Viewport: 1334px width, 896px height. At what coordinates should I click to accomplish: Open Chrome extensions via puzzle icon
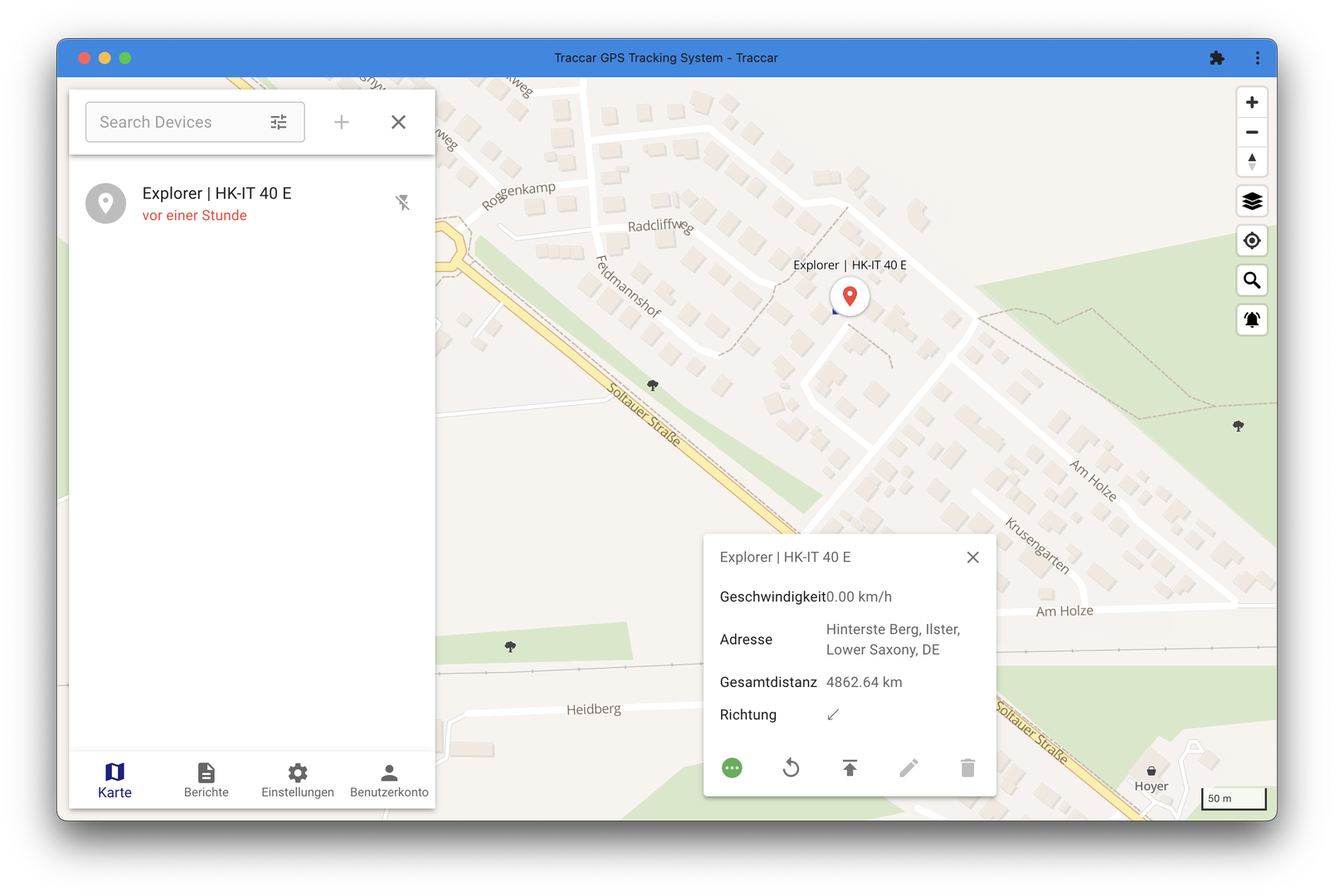coord(1217,57)
